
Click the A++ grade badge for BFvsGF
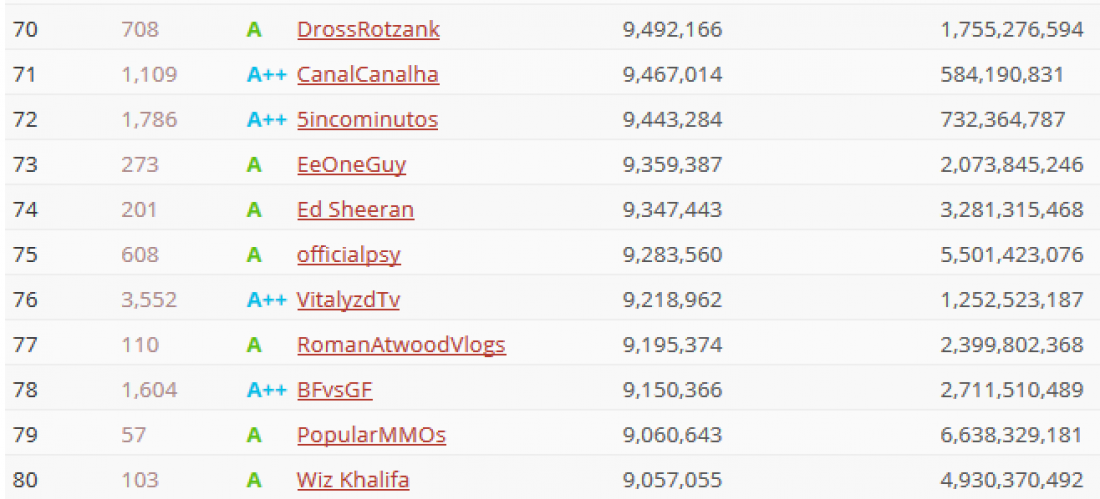coord(267,390)
